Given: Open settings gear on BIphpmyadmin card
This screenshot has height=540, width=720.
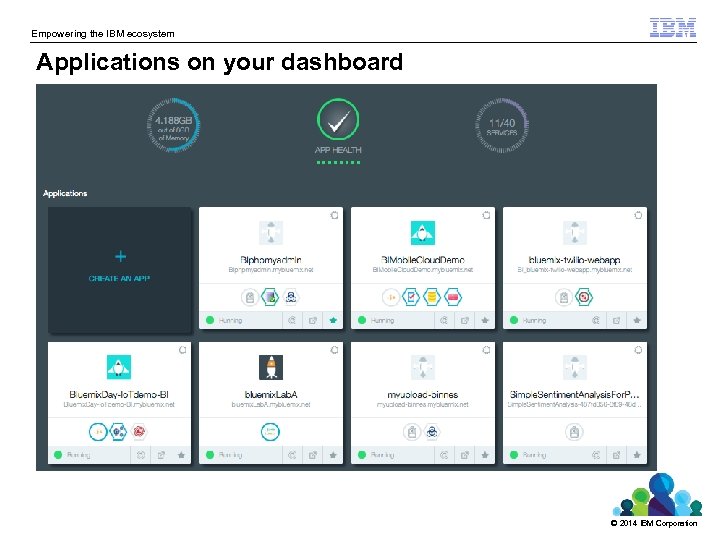Looking at the screenshot, I should [334, 215].
